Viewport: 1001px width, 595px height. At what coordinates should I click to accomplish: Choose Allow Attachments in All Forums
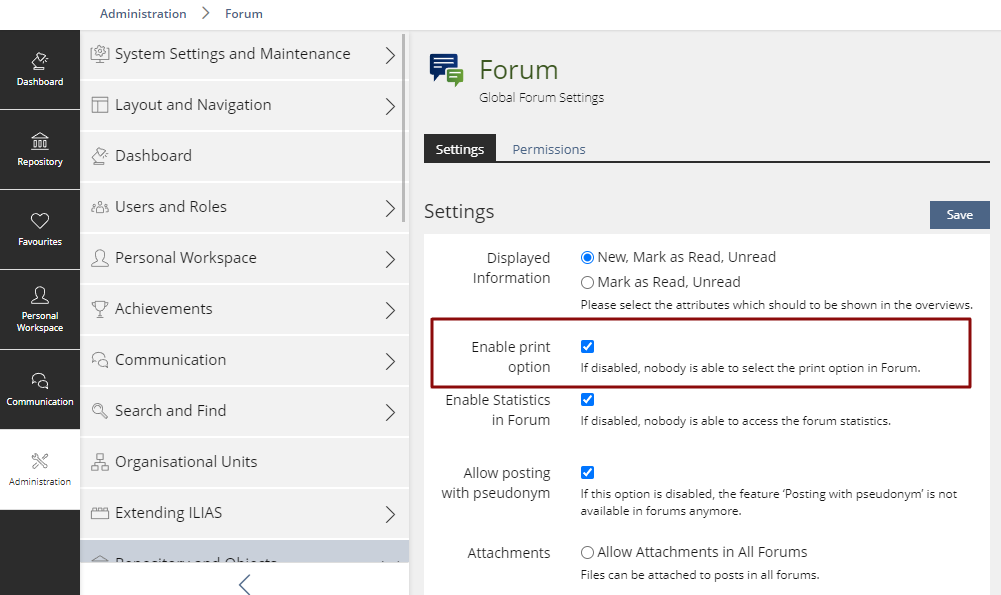pos(588,553)
